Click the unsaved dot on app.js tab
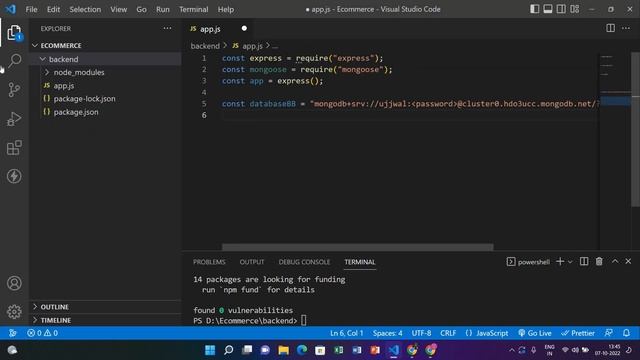This screenshot has height=360, width=640. 244,28
